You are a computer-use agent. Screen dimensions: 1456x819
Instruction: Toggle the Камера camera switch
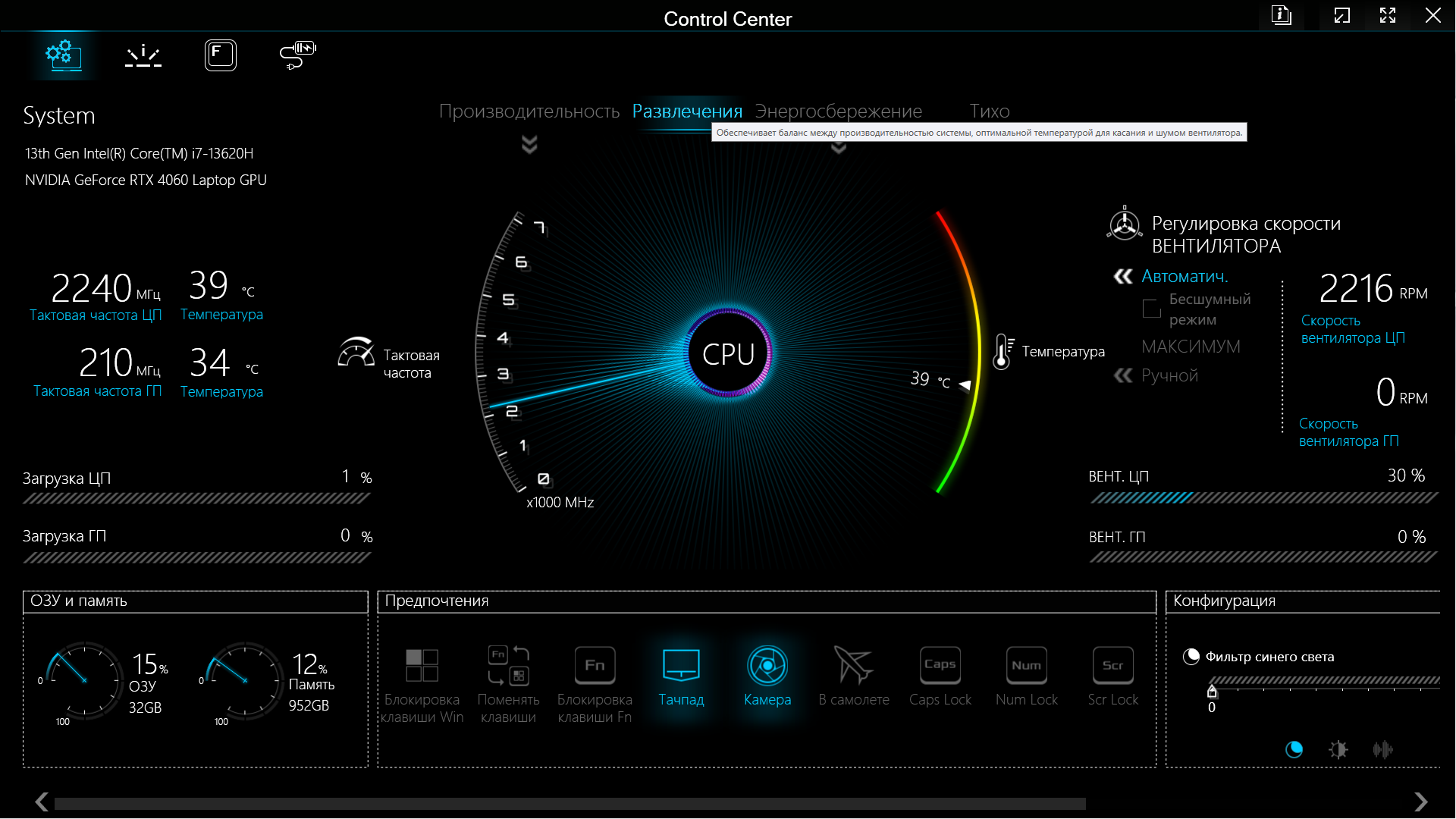click(x=767, y=666)
